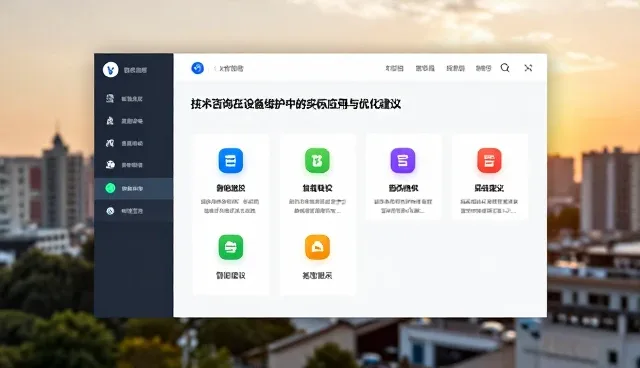The image size is (640, 368).
Task: Open the card with the blue square icon
Action: tap(231, 177)
